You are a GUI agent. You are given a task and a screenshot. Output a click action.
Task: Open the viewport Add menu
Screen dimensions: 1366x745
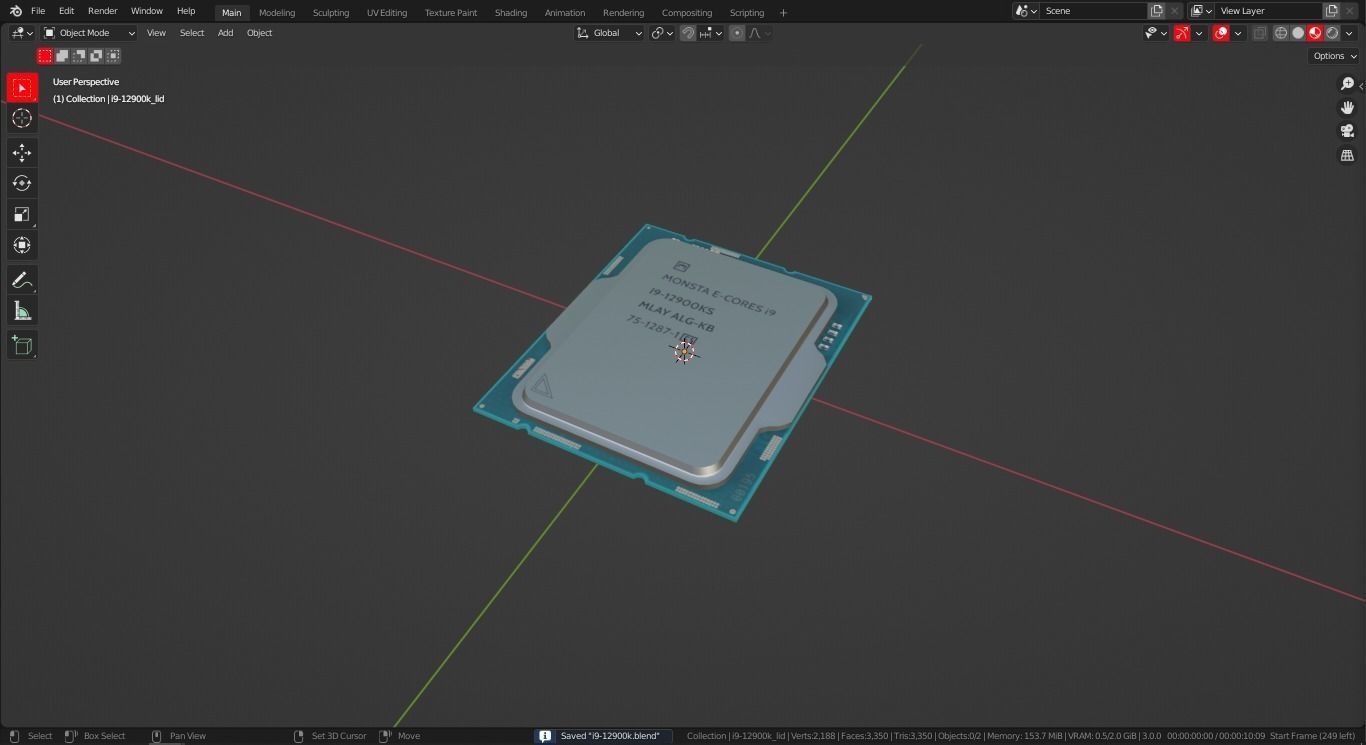tap(226, 33)
